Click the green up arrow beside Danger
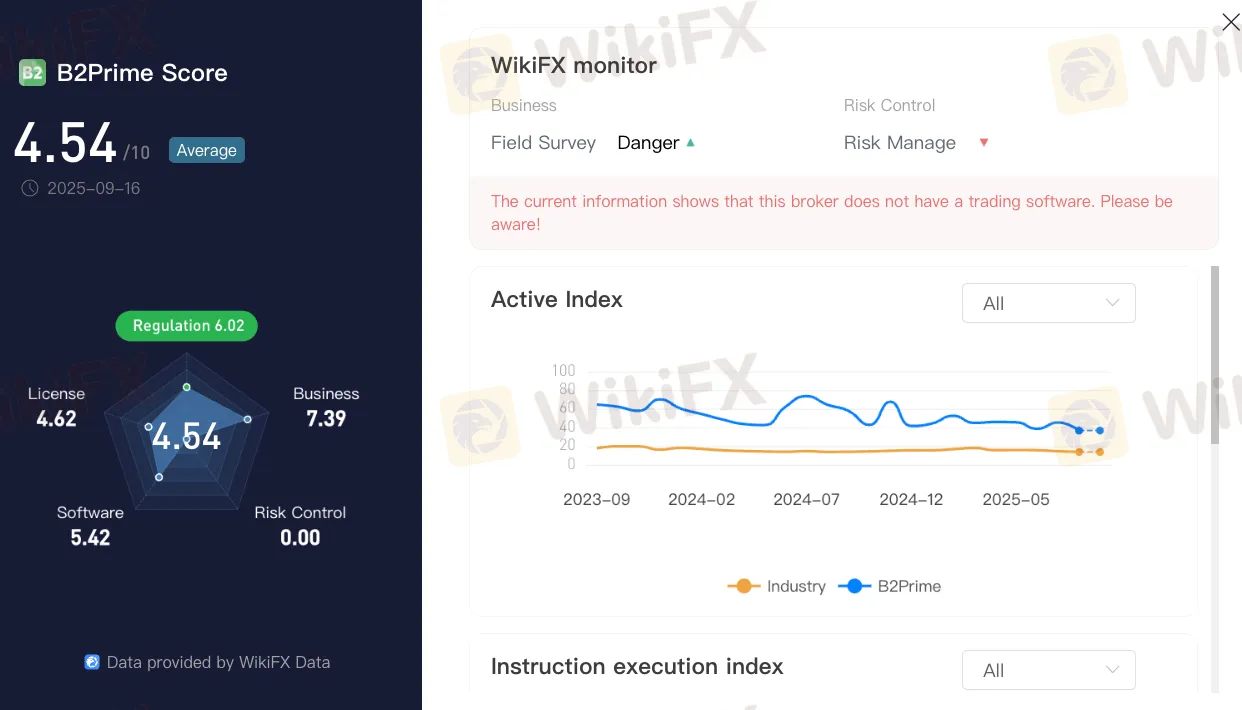This screenshot has width=1242, height=710. tap(690, 143)
